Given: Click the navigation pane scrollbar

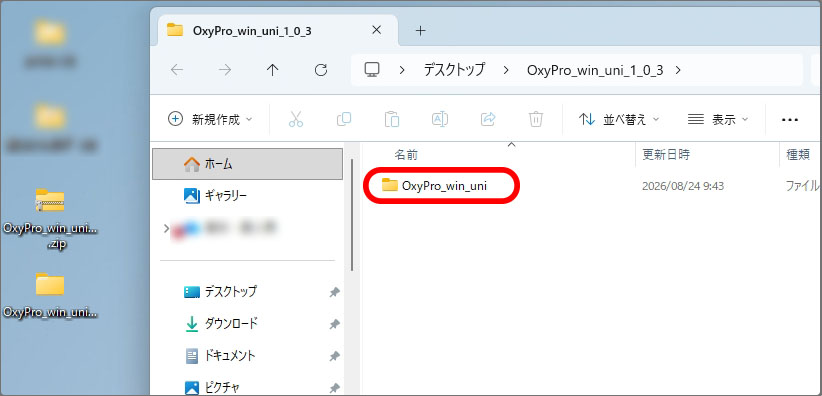Looking at the screenshot, I should tap(352, 215).
